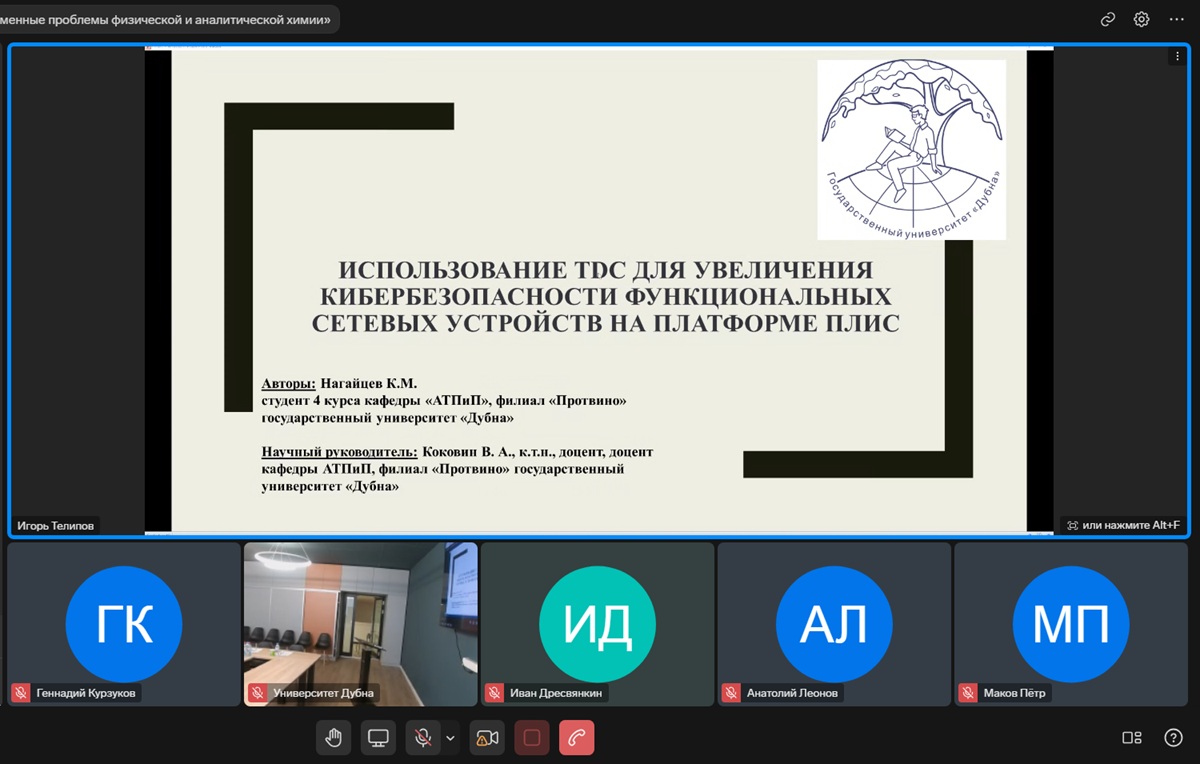Open three-dot options on shared presentation
Viewport: 1200px width, 764px height.
point(1178,58)
